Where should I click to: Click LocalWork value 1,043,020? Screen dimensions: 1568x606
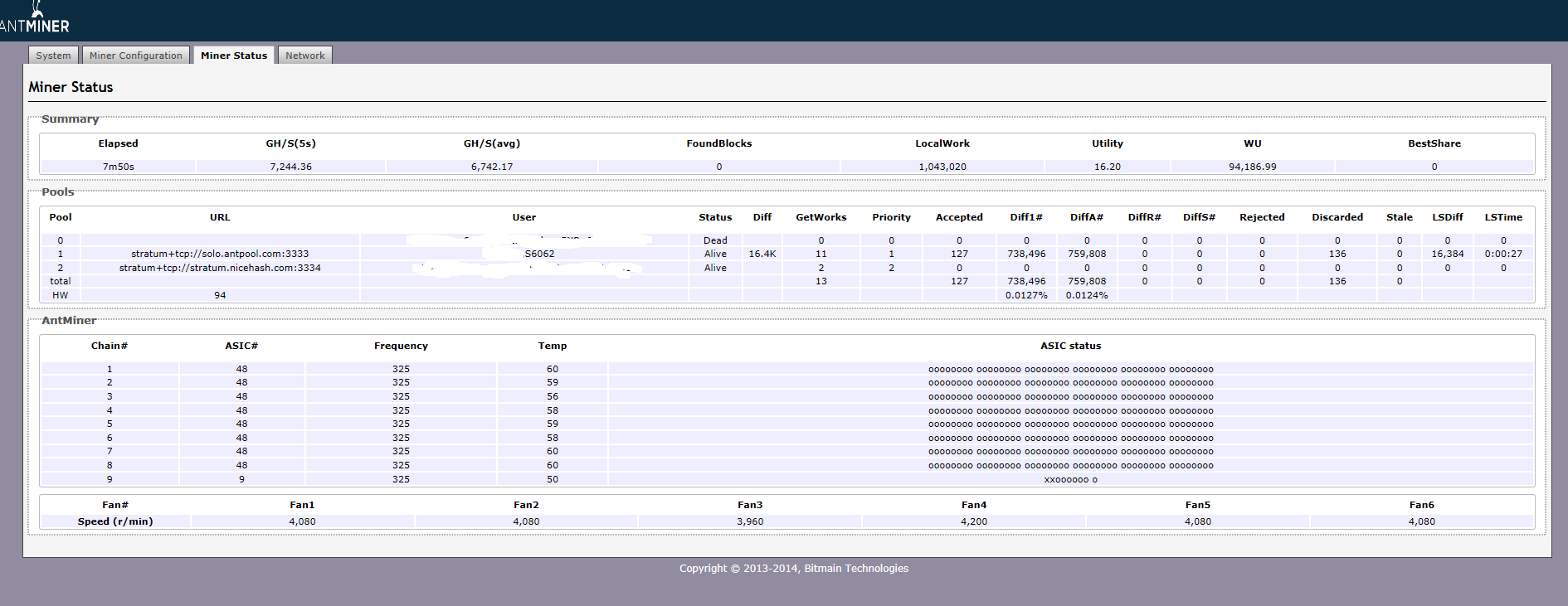[942, 167]
